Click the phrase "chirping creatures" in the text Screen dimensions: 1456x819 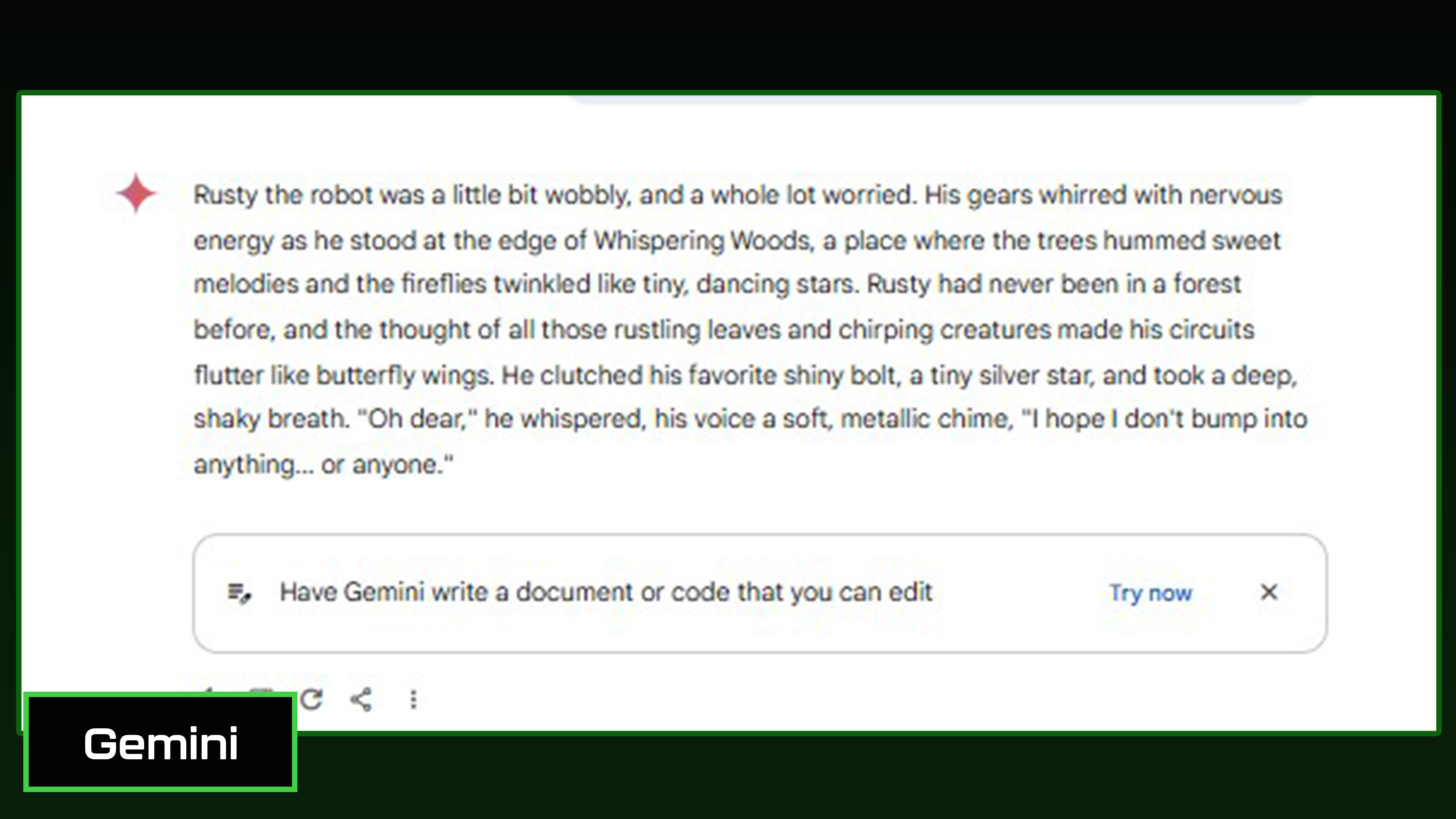(944, 329)
